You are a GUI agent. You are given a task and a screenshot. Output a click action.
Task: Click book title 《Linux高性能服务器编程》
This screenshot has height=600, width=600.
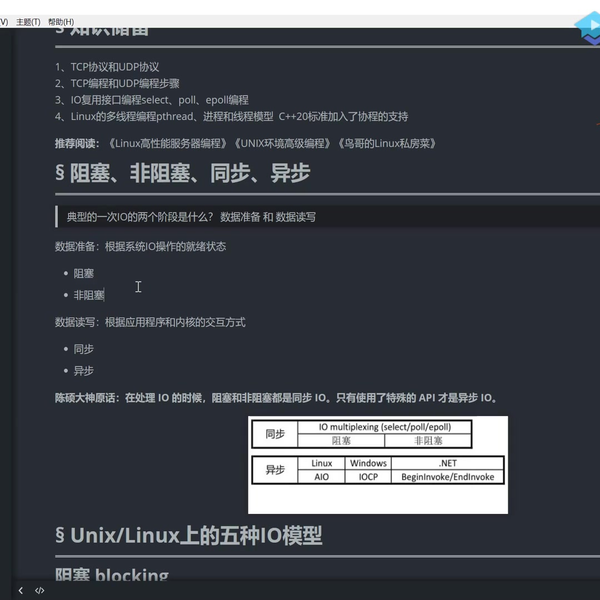pos(167,143)
